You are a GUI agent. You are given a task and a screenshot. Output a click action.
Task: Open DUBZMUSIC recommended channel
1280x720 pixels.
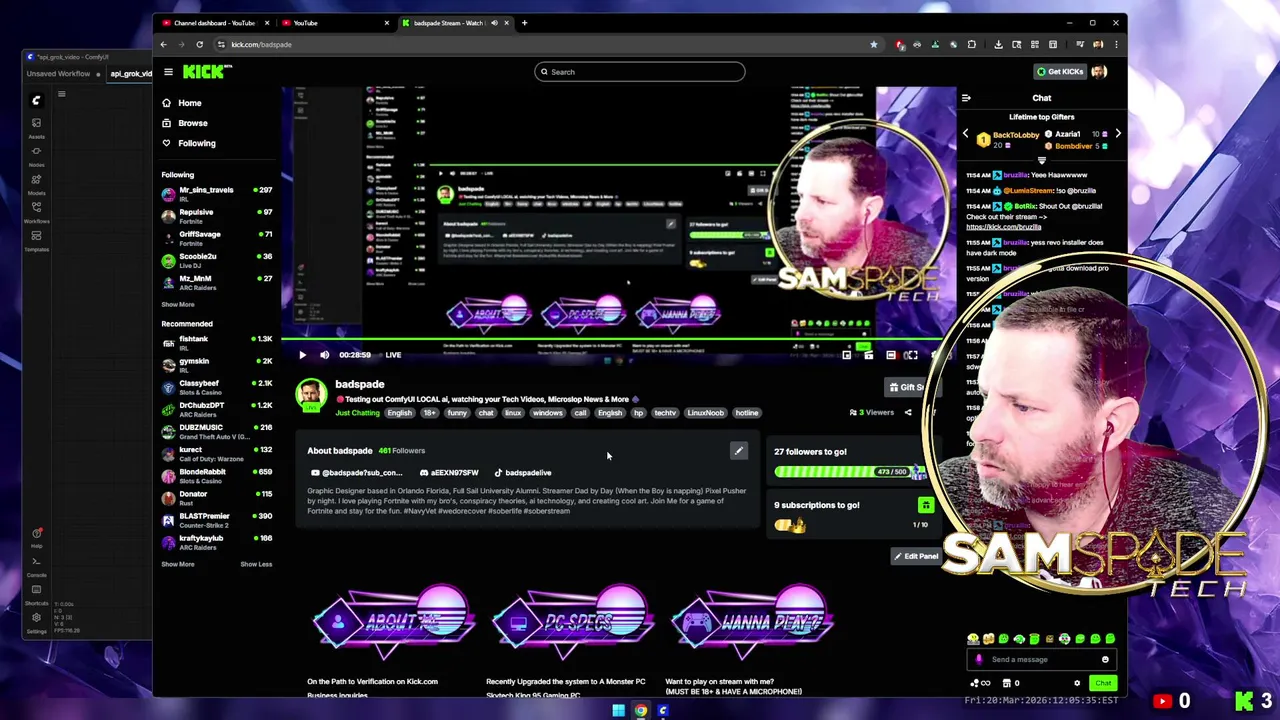pos(216,431)
